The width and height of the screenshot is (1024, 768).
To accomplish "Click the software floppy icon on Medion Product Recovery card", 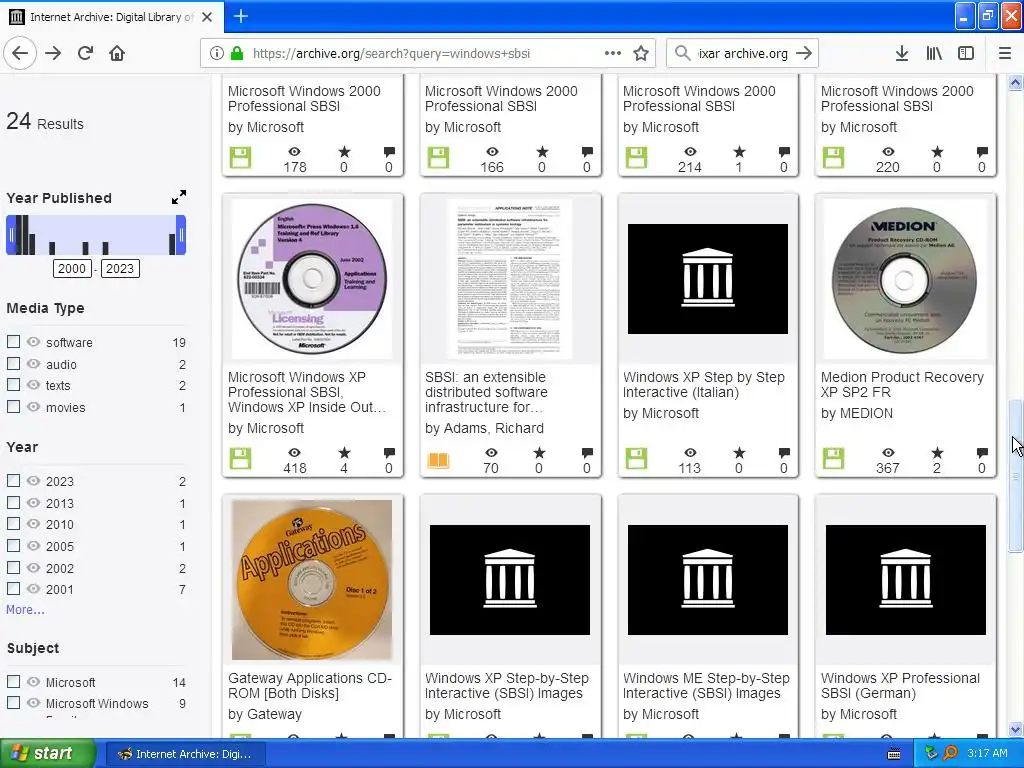I will point(833,458).
